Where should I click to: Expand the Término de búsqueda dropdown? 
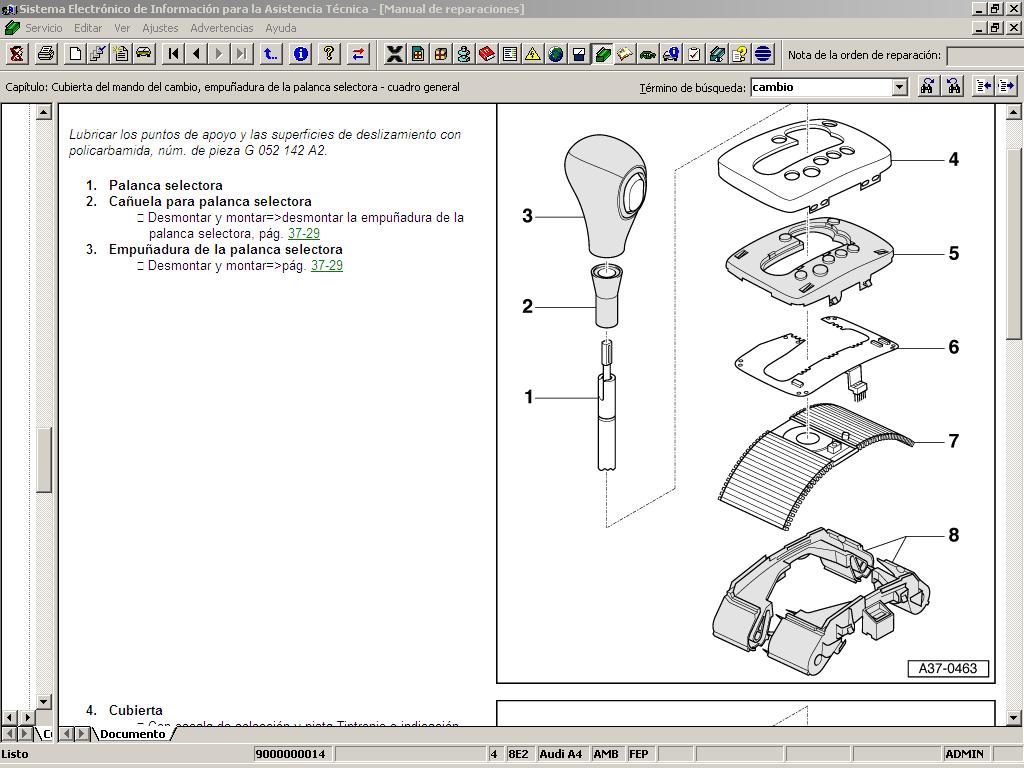pos(899,87)
